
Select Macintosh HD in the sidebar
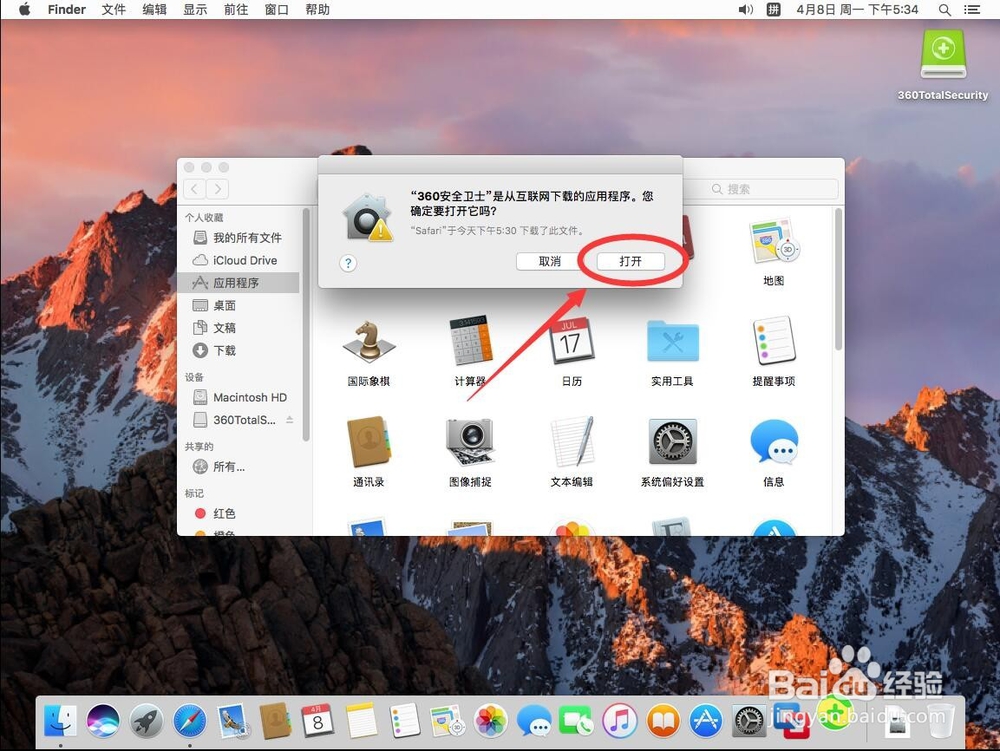[x=239, y=397]
